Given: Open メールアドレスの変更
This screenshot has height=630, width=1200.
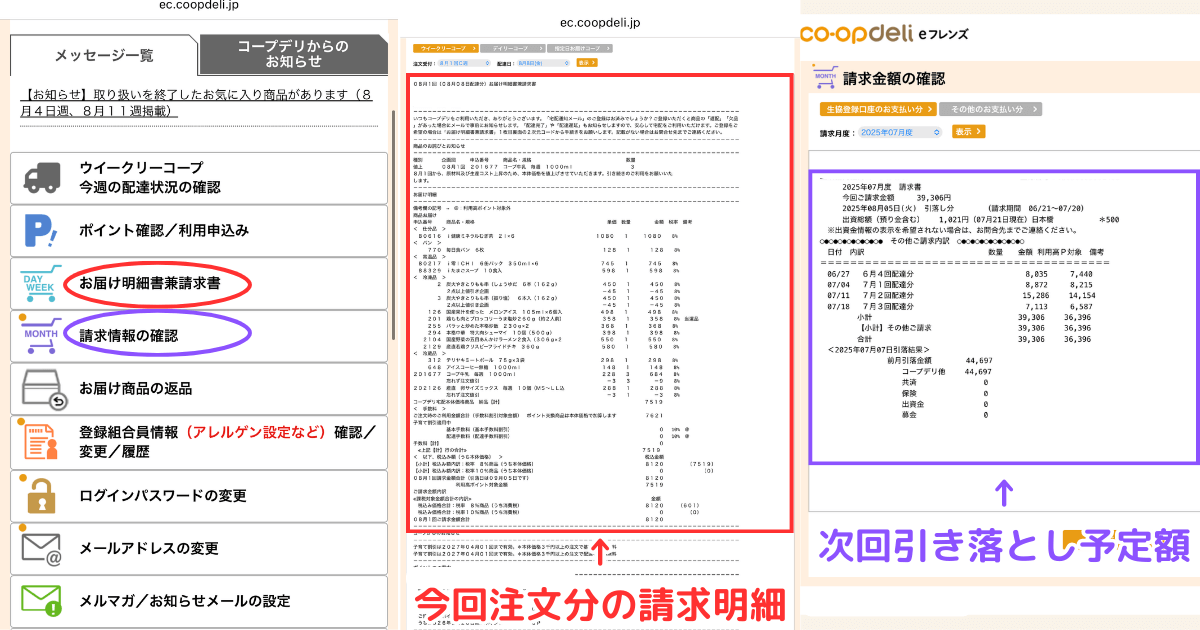Looking at the screenshot, I should (x=199, y=548).
